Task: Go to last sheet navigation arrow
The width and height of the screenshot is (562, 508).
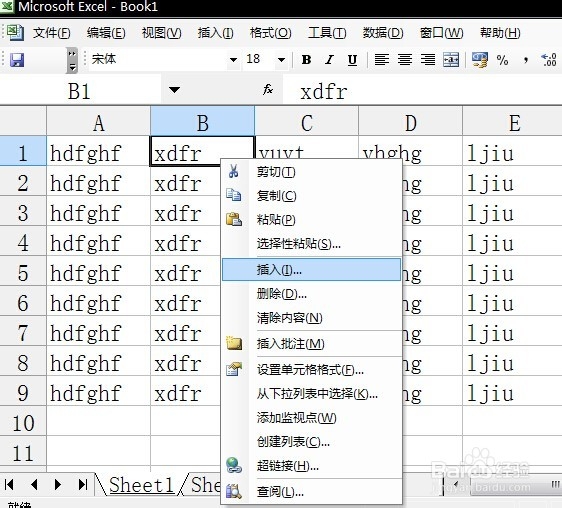Action: [82, 484]
